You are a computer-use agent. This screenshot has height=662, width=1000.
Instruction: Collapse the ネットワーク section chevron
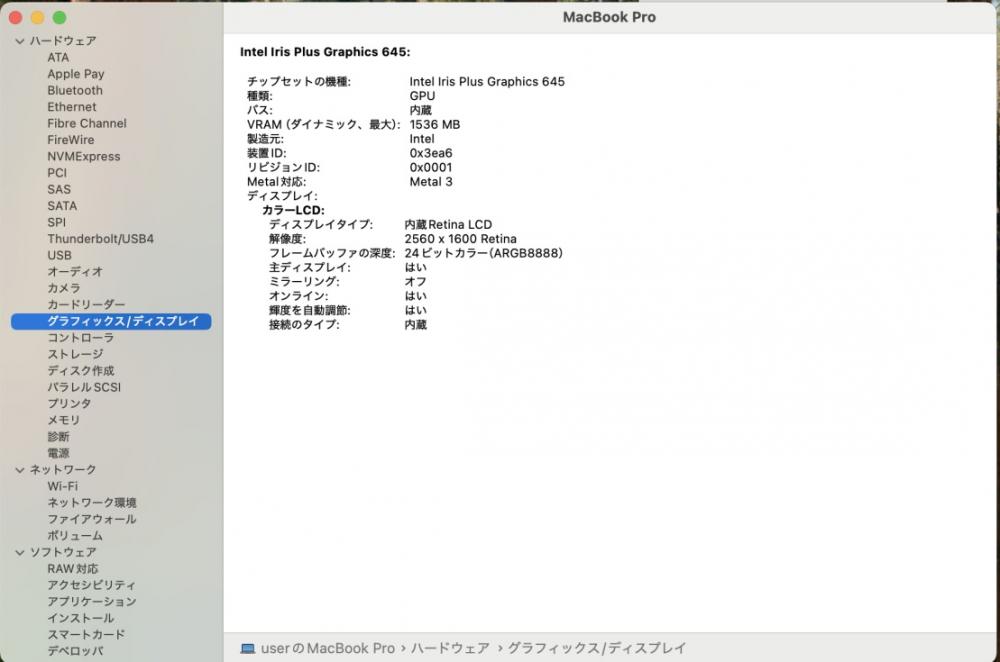(20, 470)
